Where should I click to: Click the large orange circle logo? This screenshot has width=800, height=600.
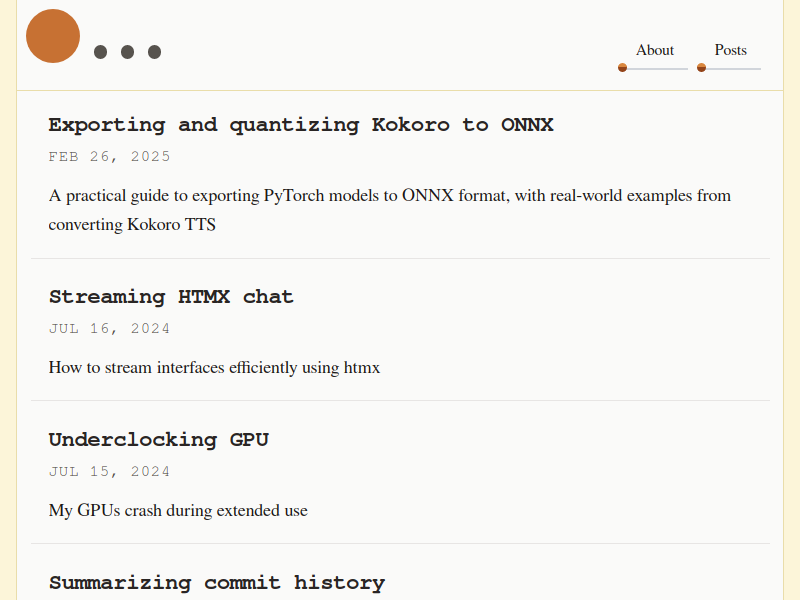(x=53, y=36)
